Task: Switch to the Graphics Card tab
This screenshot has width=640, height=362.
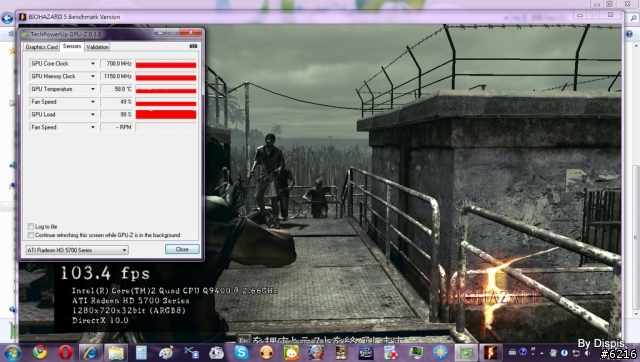Action: (x=41, y=47)
